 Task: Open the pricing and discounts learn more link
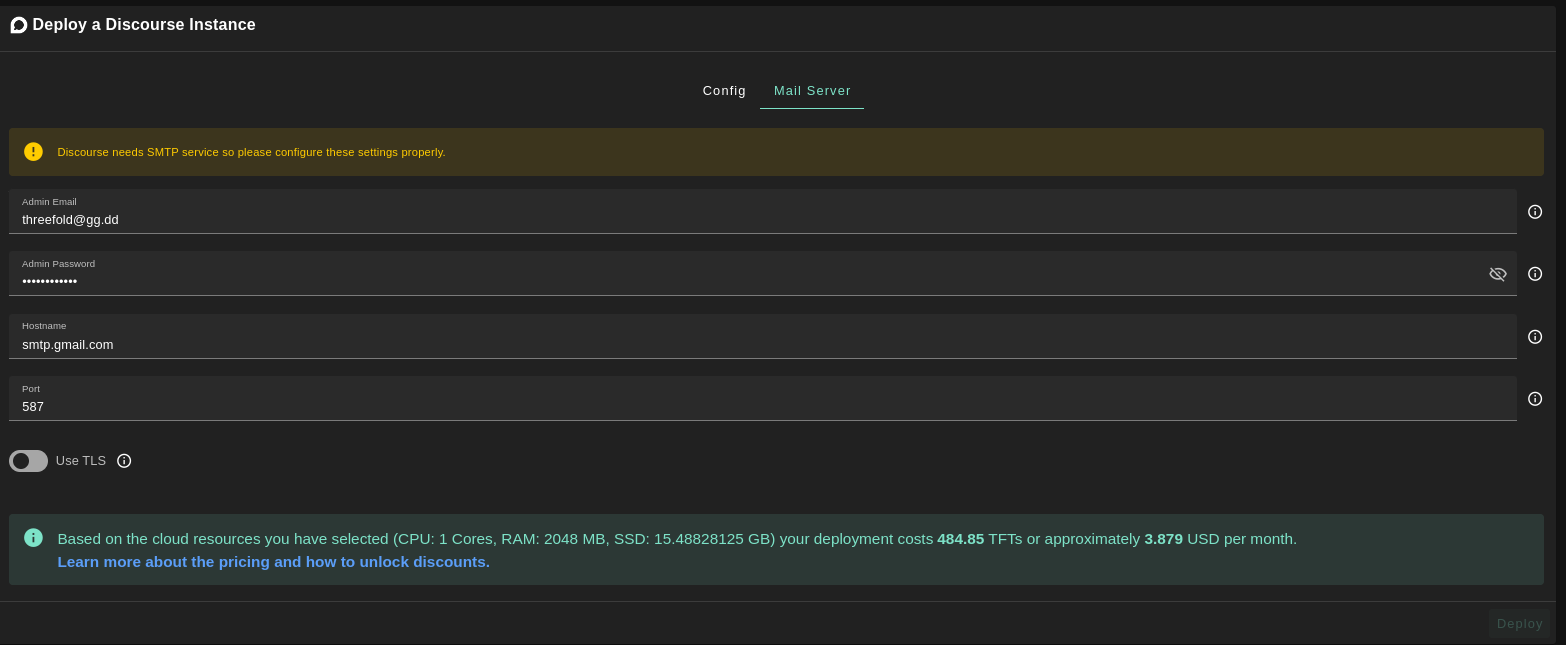[273, 562]
